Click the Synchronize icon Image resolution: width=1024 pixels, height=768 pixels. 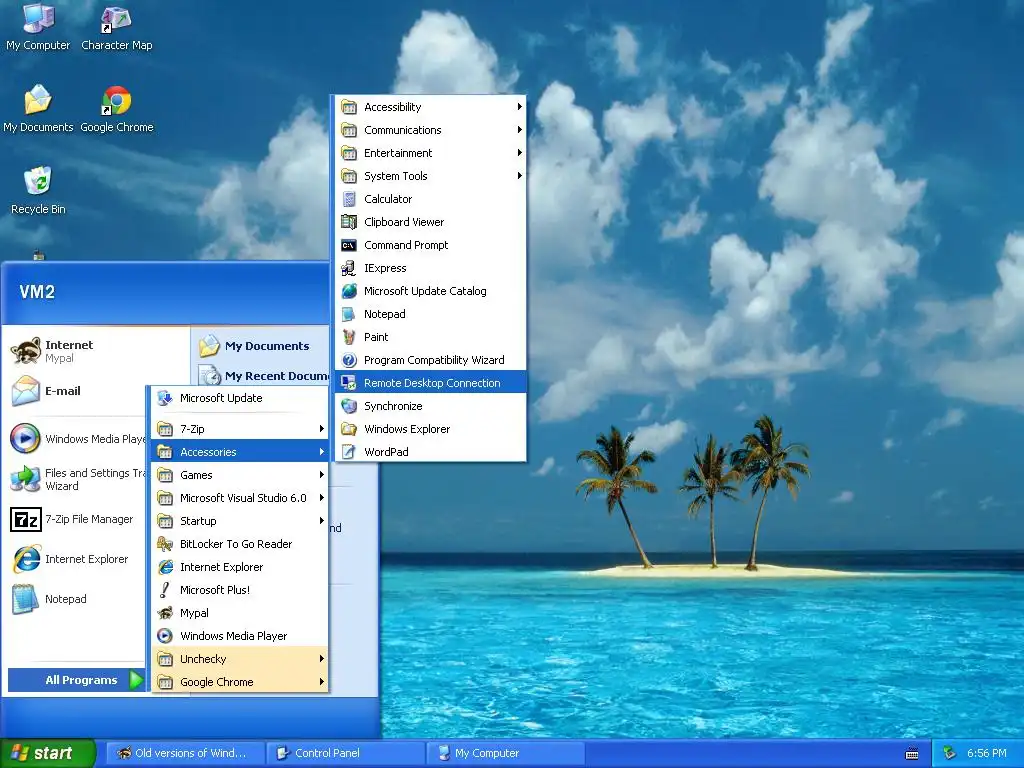point(349,406)
